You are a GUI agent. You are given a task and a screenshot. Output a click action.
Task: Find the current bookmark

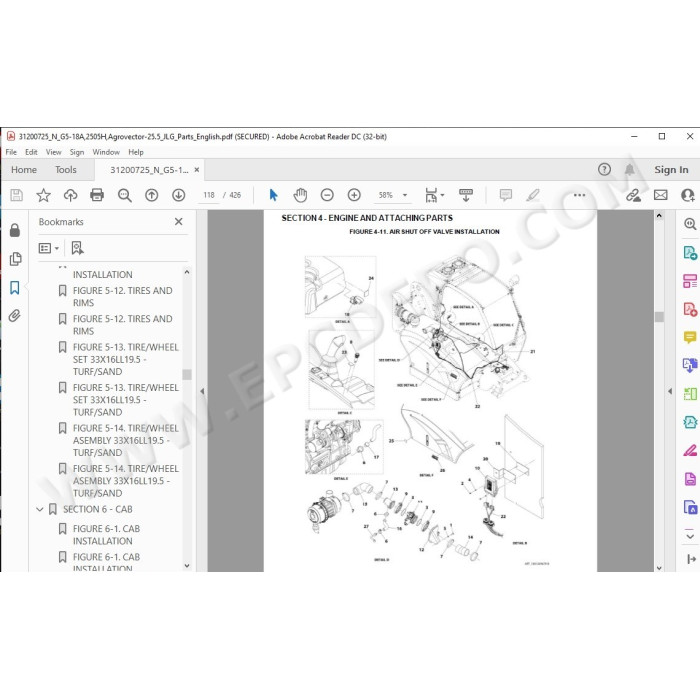(77, 248)
